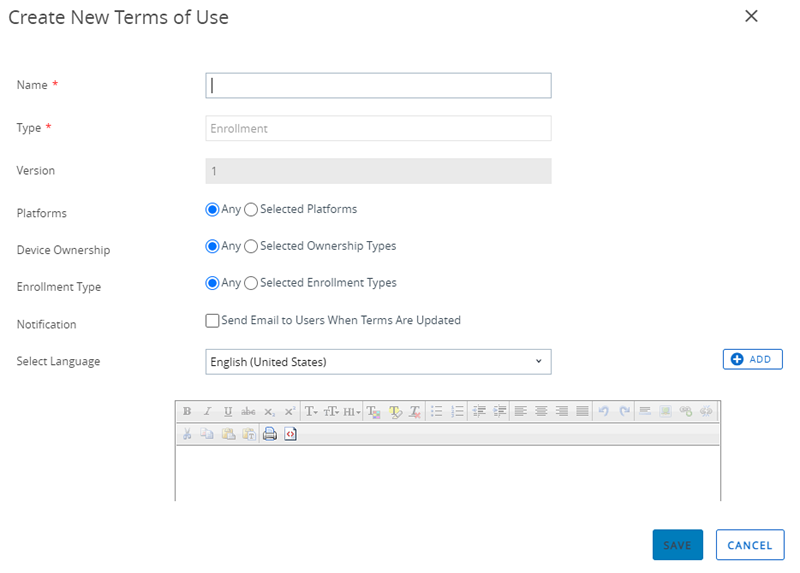This screenshot has width=800, height=573.
Task: Switch to HTML source view
Action: tap(290, 434)
